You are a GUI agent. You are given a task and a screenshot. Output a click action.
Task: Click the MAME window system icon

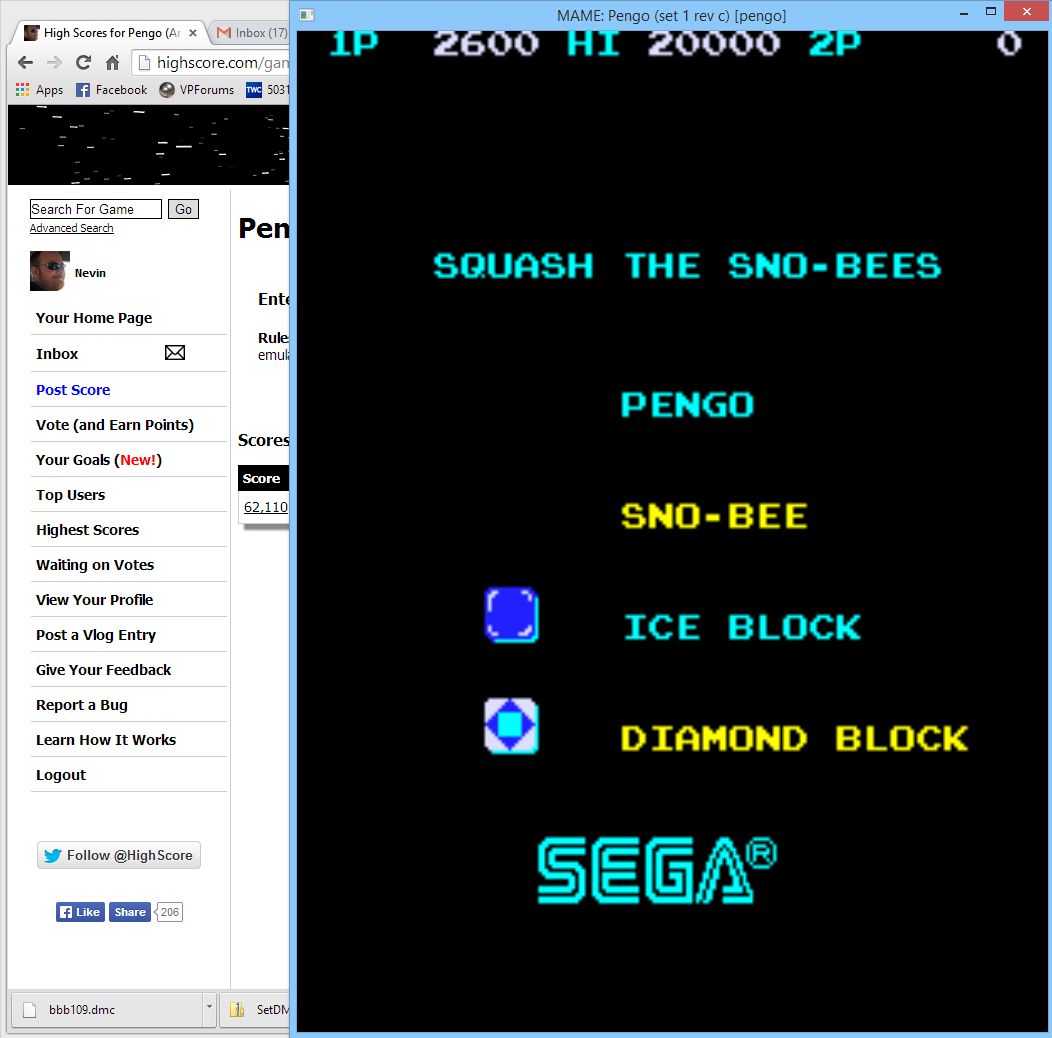tap(307, 15)
